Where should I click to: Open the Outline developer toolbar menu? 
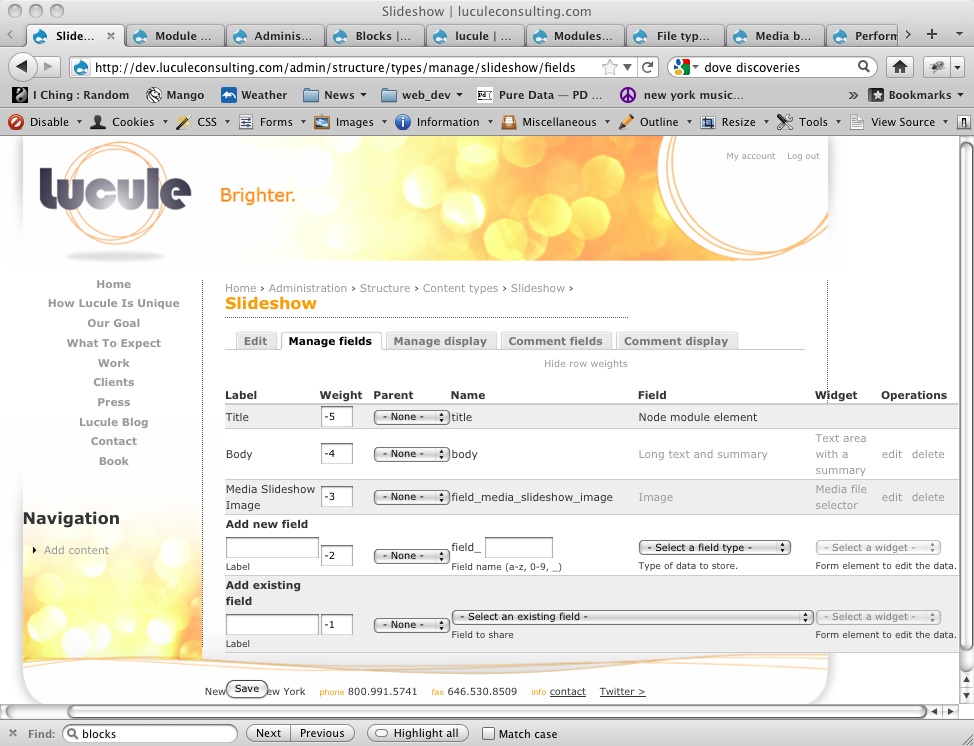click(x=655, y=122)
